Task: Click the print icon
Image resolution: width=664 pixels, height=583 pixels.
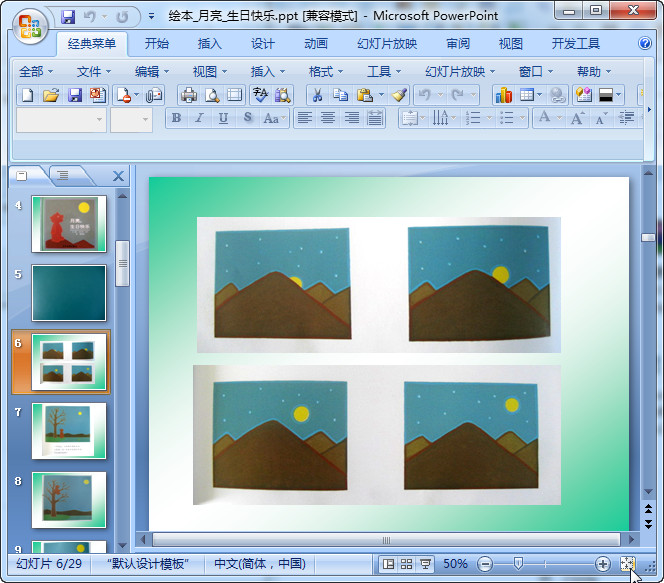Action: (x=189, y=95)
